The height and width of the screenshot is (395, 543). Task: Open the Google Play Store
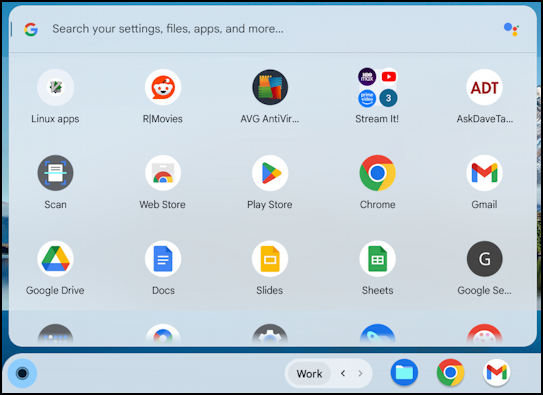click(270, 173)
